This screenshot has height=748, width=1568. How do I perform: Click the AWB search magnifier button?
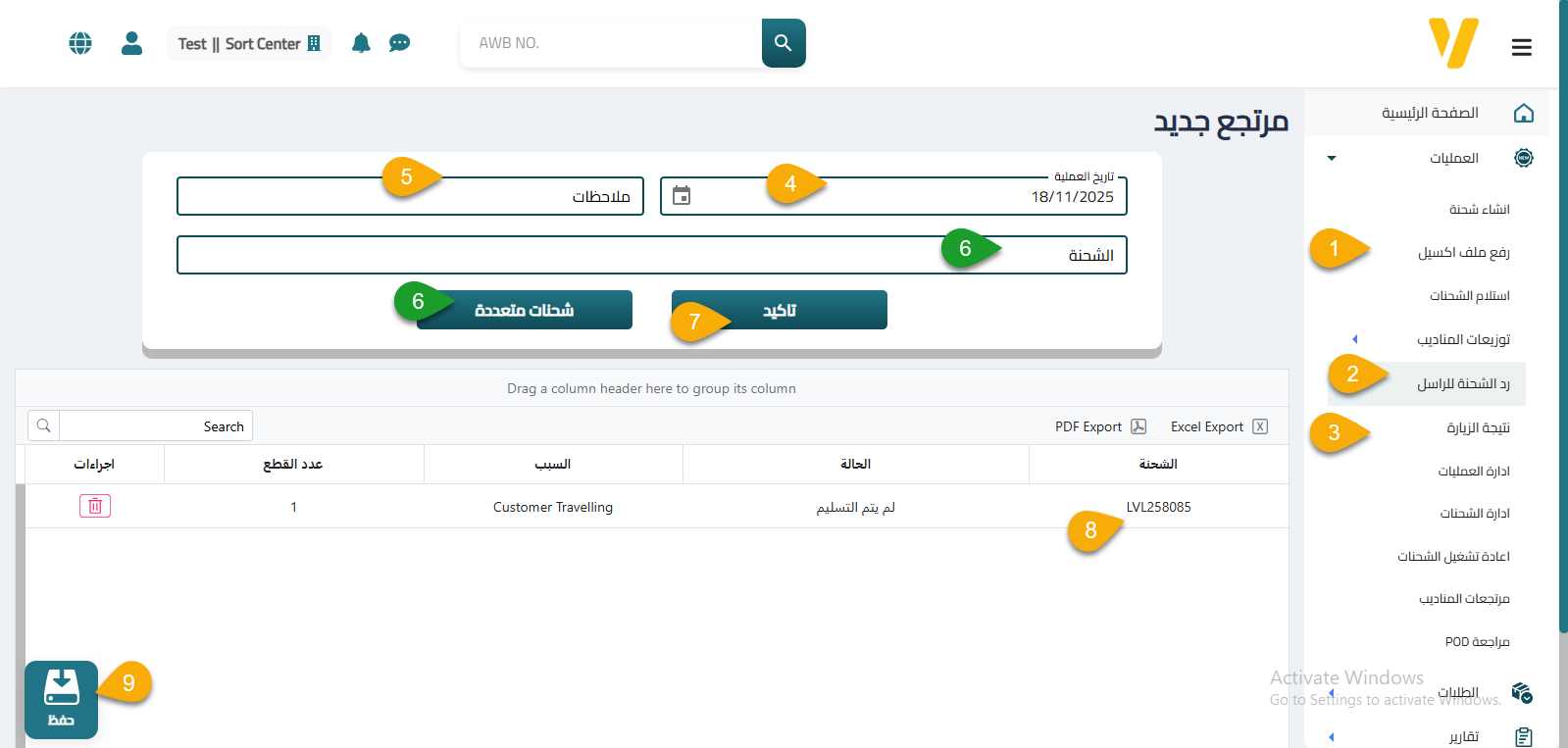point(783,43)
